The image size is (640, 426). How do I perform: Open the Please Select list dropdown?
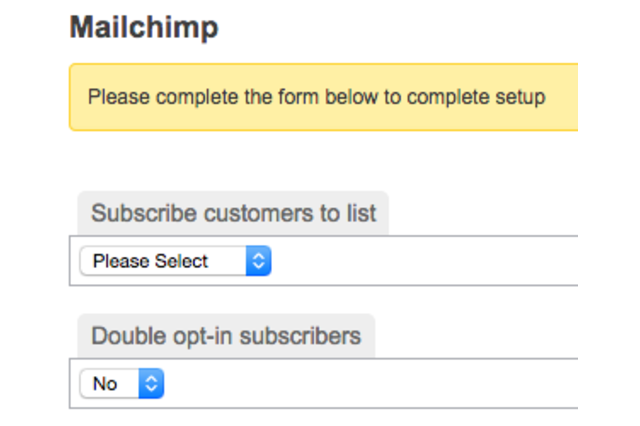pos(174,261)
